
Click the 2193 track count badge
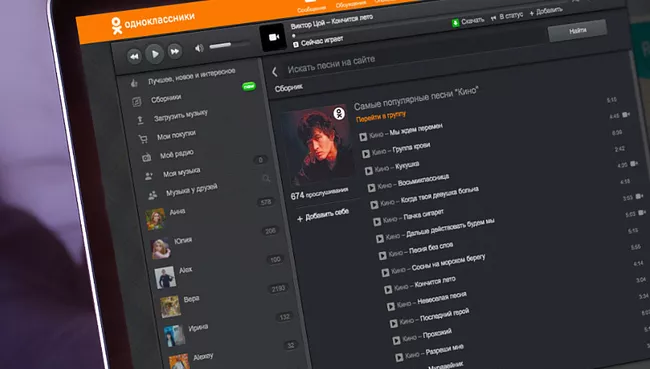tap(278, 289)
